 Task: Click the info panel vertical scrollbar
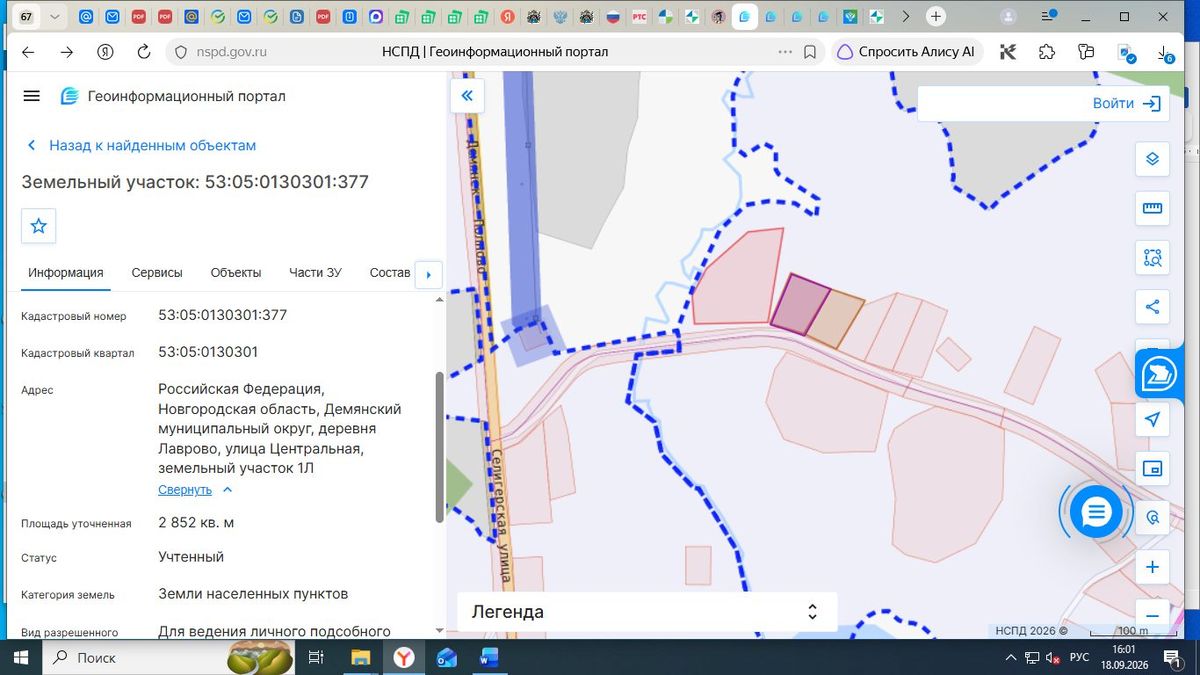[439, 447]
